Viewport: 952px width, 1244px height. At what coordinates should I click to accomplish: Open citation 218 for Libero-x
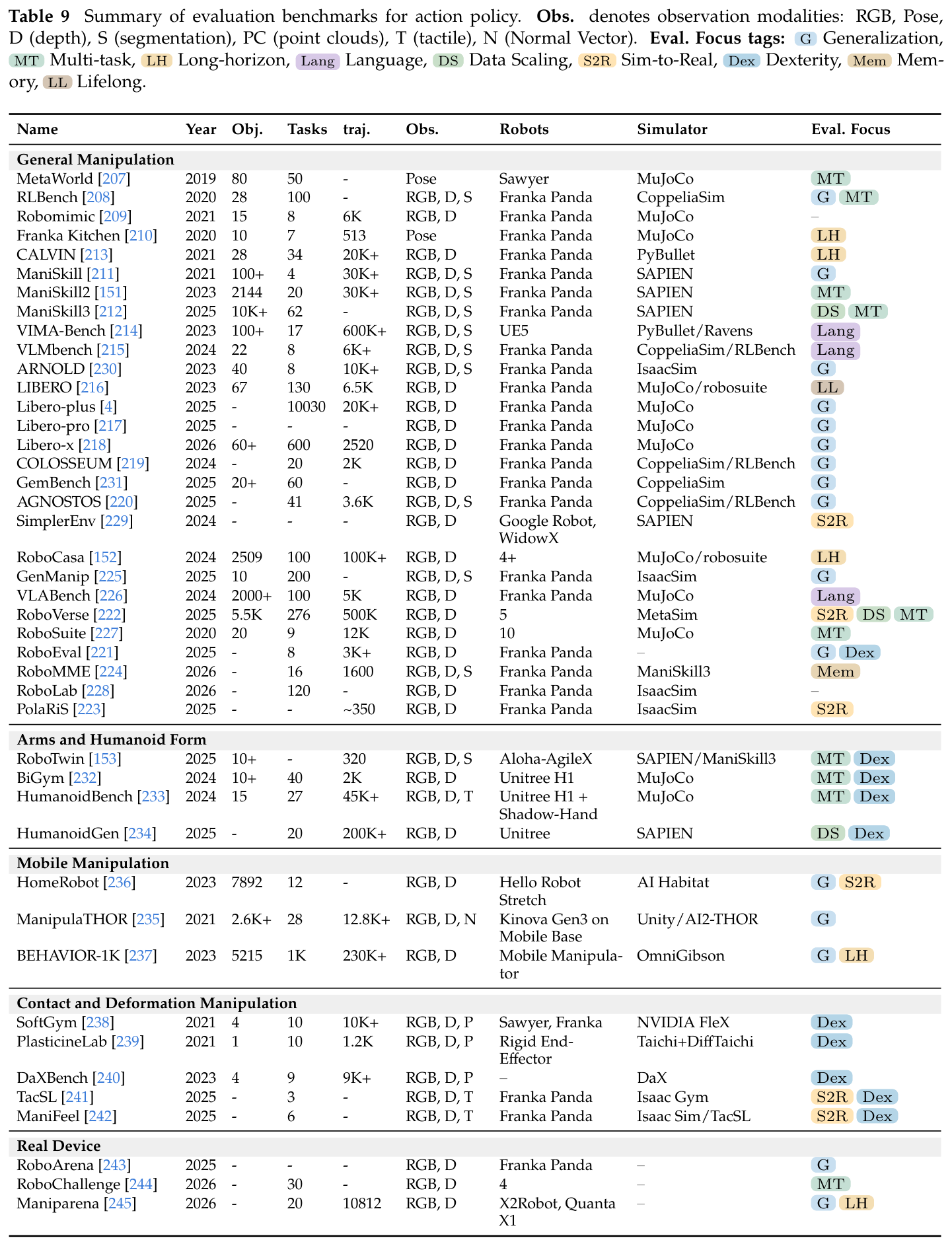click(95, 445)
